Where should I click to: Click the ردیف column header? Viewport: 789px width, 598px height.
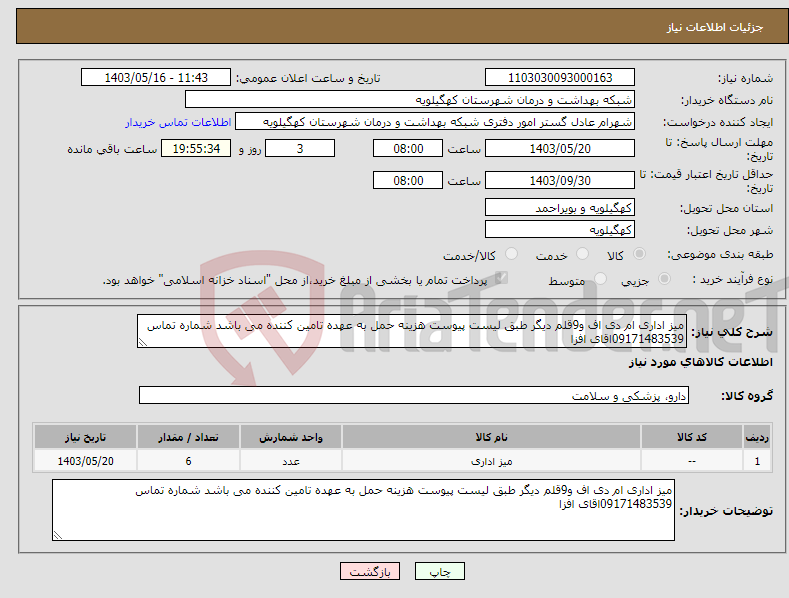(x=757, y=437)
